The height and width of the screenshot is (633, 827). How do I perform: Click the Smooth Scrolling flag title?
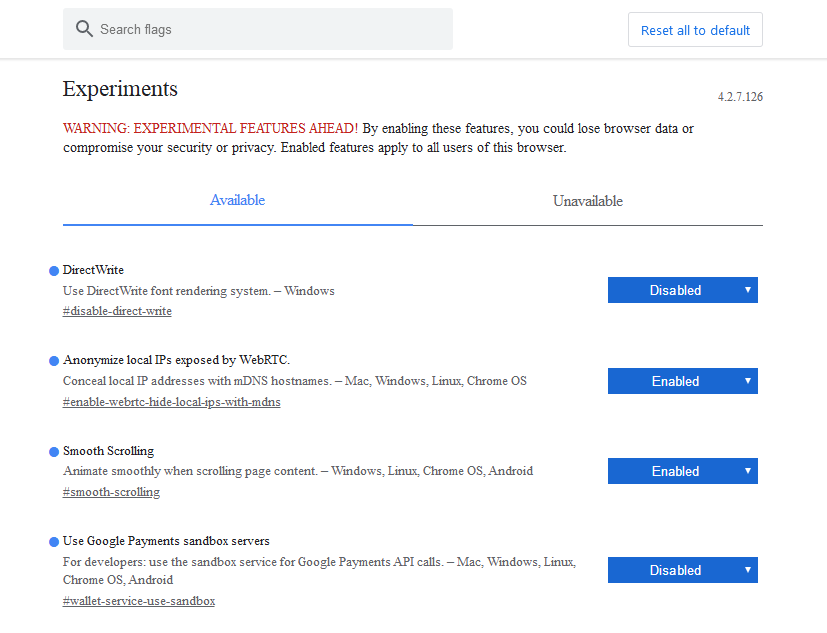click(x=109, y=451)
